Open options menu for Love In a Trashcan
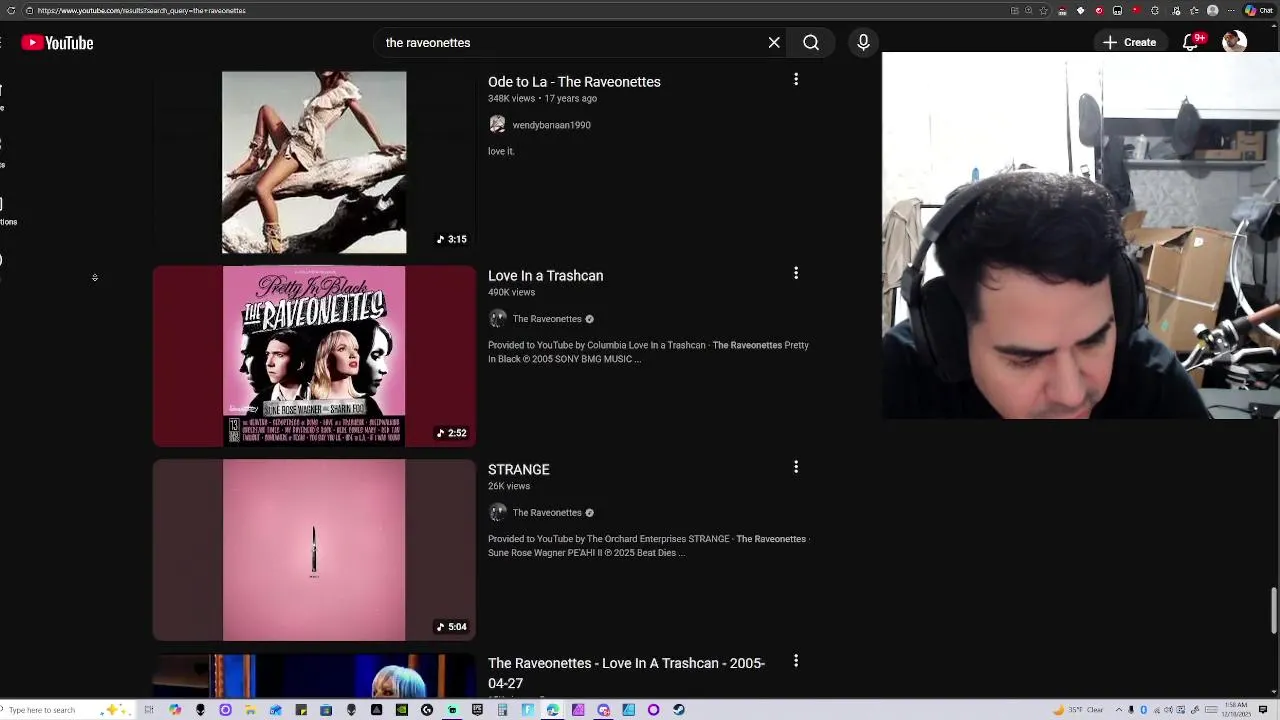This screenshot has width=1280, height=720. (x=796, y=273)
